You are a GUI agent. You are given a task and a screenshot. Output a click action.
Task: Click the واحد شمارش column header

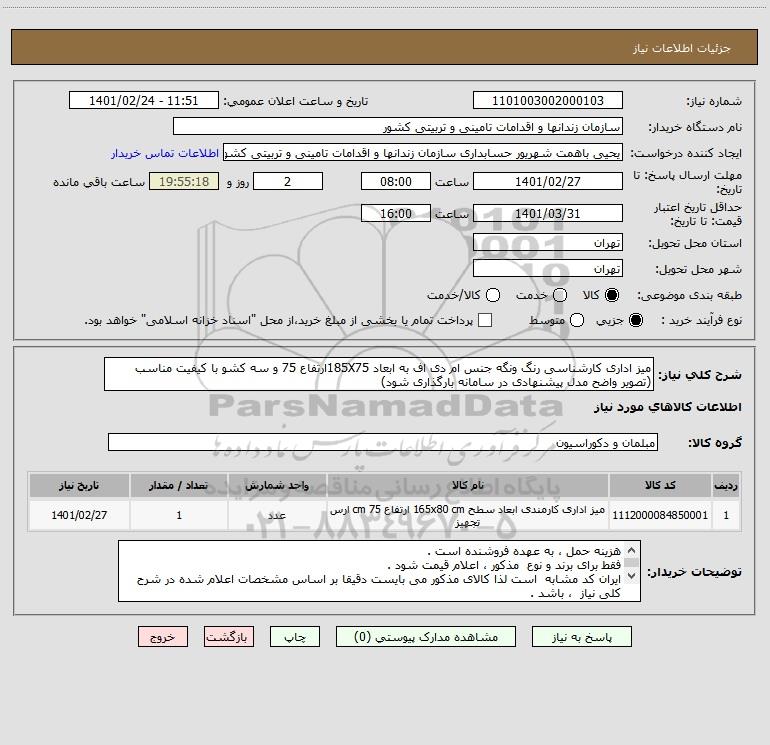tap(277, 485)
